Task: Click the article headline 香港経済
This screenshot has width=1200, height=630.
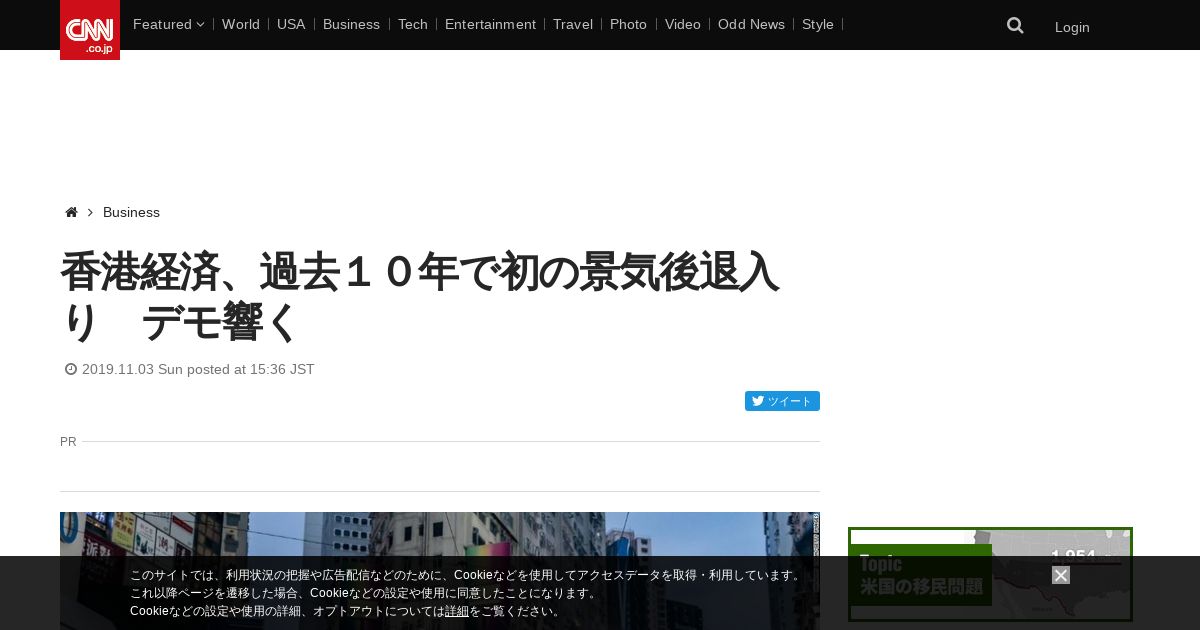Action: [x=419, y=296]
